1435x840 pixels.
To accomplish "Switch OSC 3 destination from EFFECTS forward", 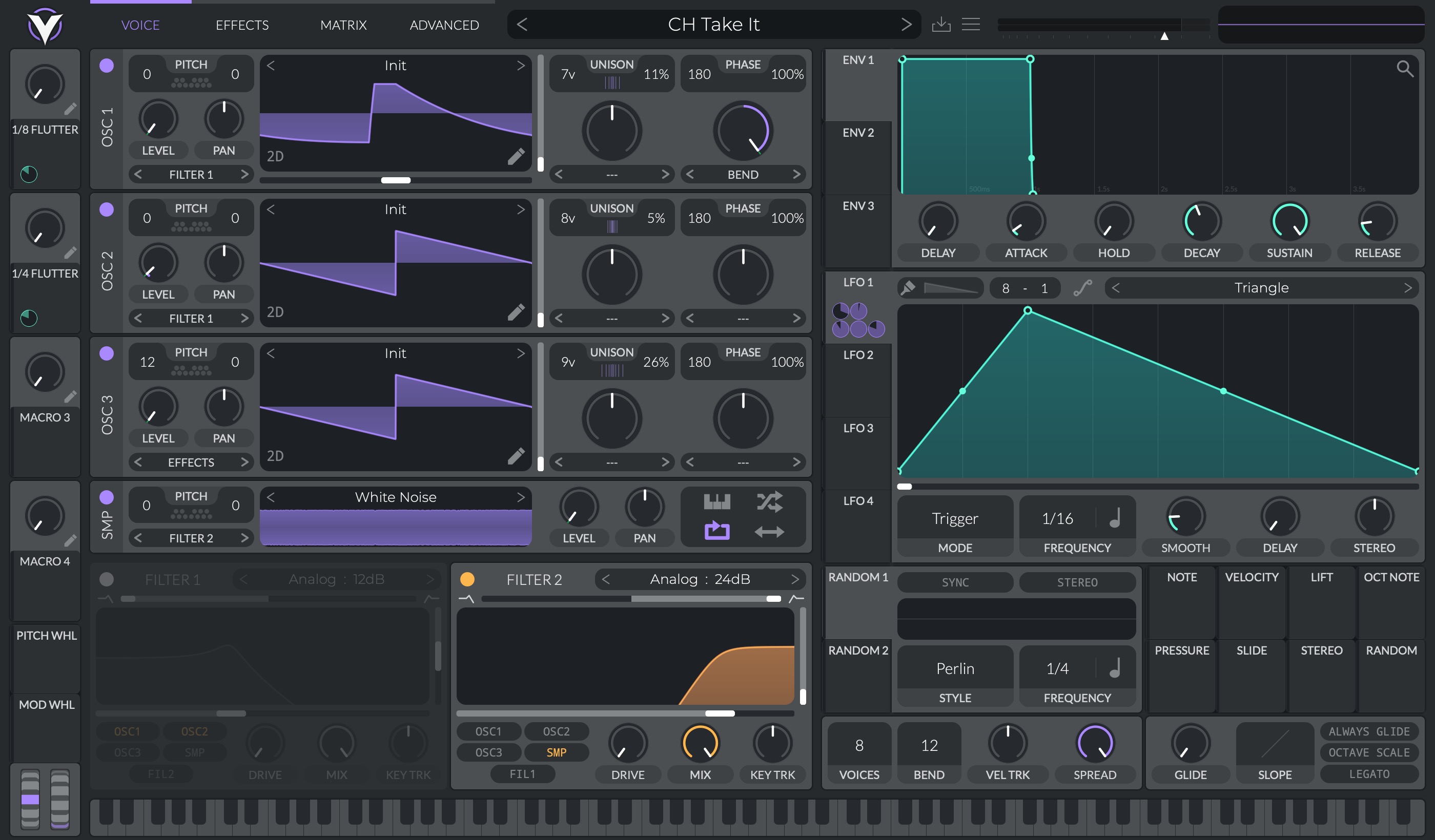I will [244, 462].
